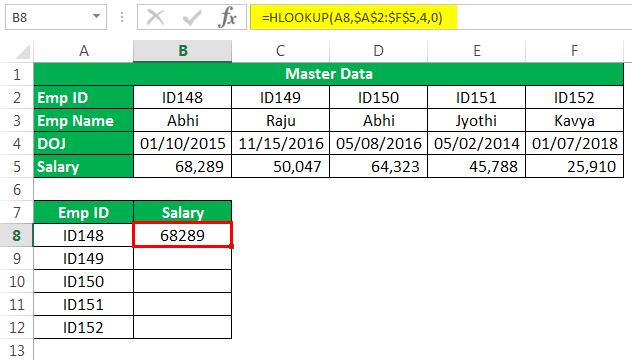632x360 pixels.
Task: Click the Select All corner triangle
Action: click(x=22, y=52)
